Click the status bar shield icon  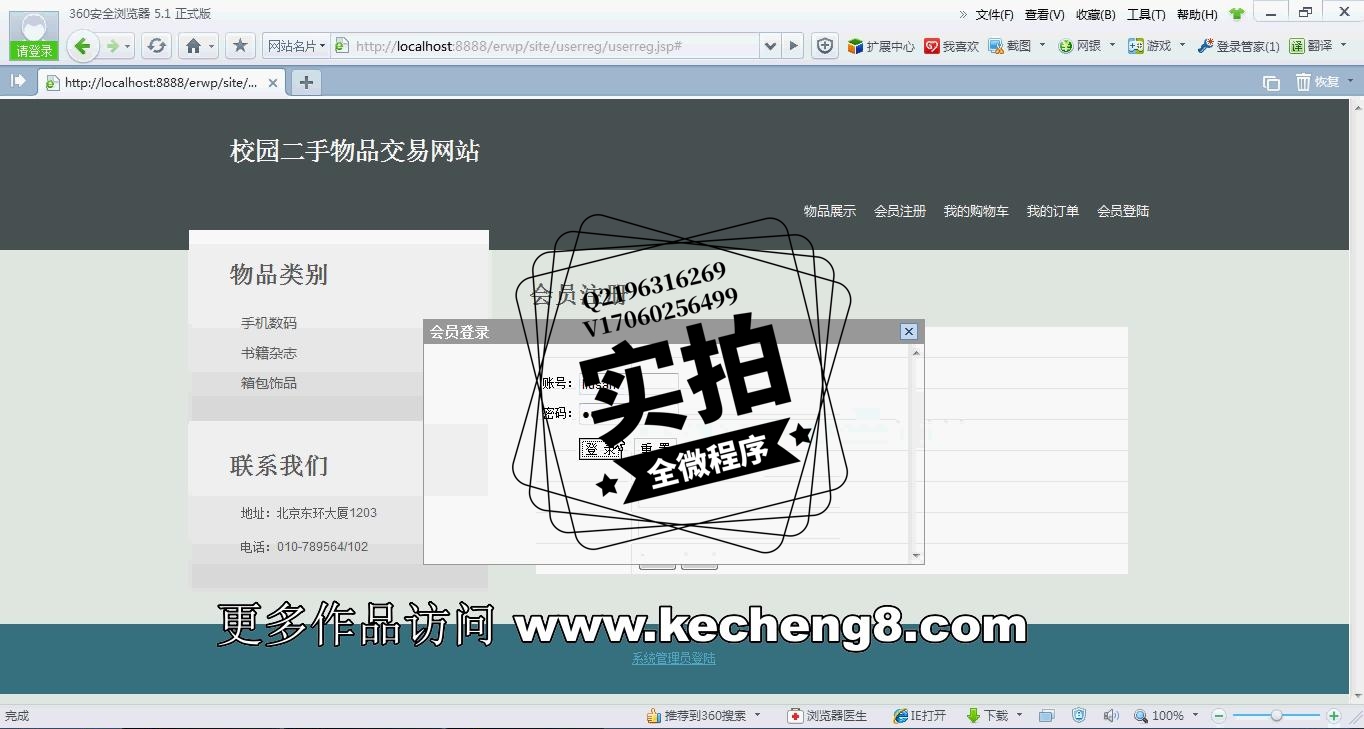1079,716
